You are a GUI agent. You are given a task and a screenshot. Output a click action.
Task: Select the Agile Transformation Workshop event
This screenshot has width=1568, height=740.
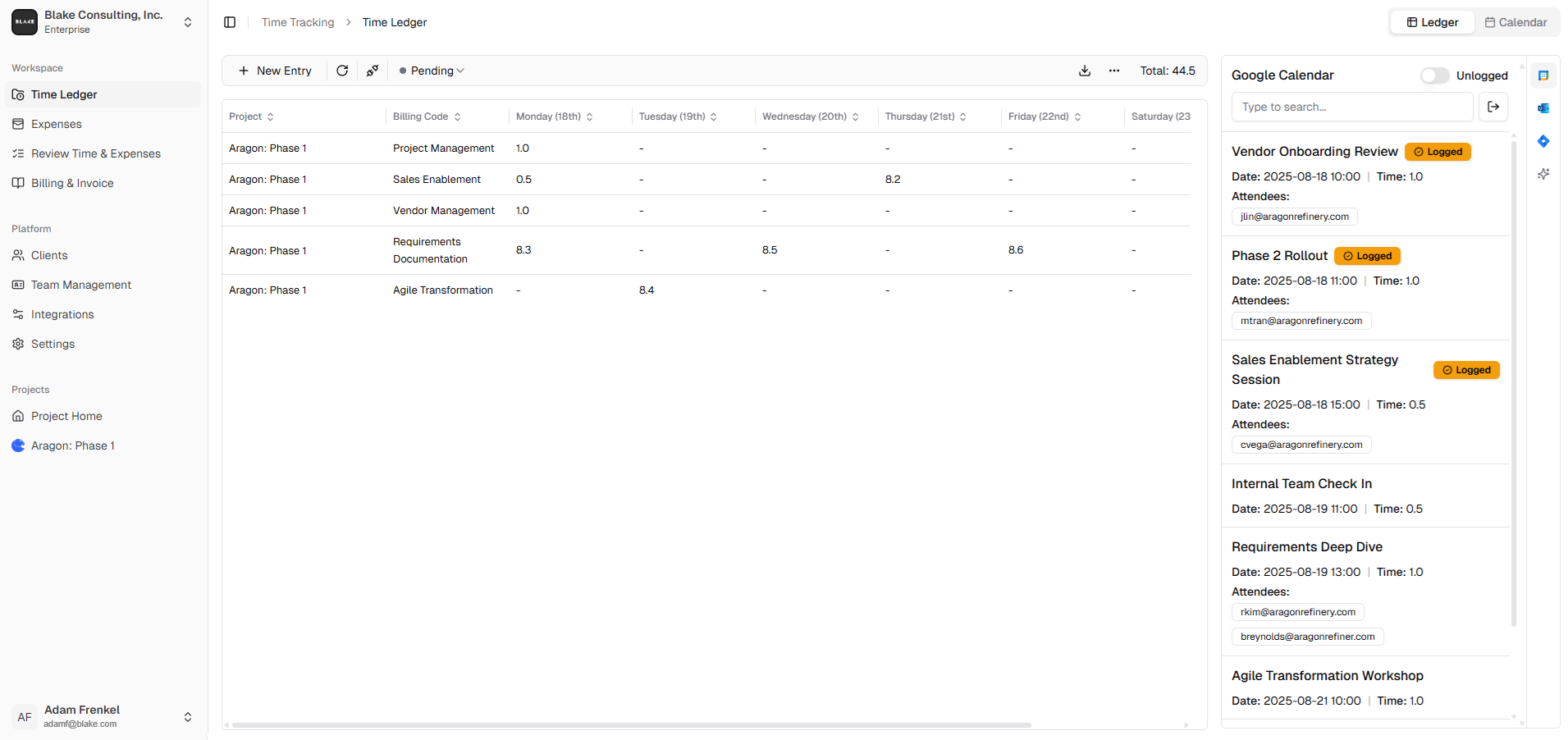point(1365,687)
